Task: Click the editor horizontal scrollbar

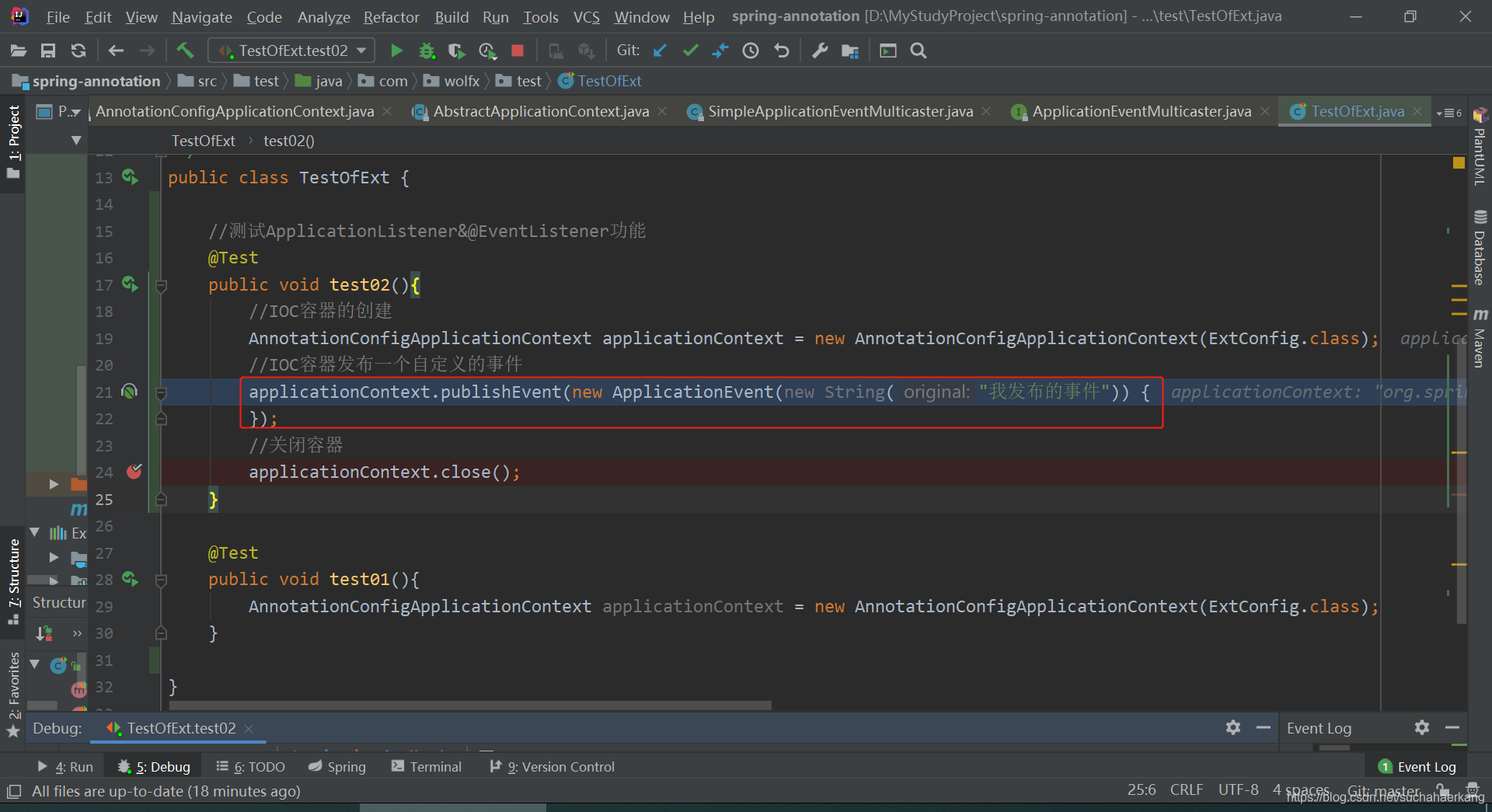Action: coord(470,706)
